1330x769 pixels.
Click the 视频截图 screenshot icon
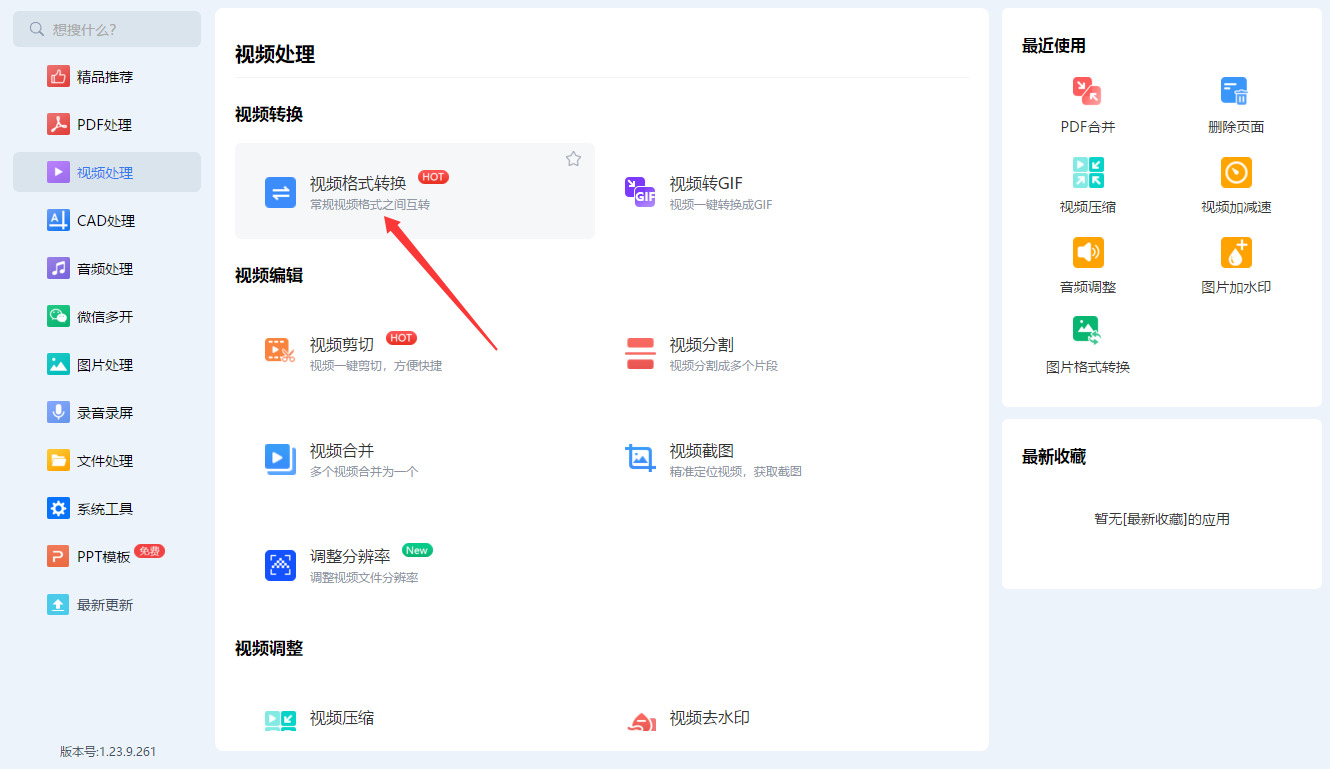pos(640,458)
